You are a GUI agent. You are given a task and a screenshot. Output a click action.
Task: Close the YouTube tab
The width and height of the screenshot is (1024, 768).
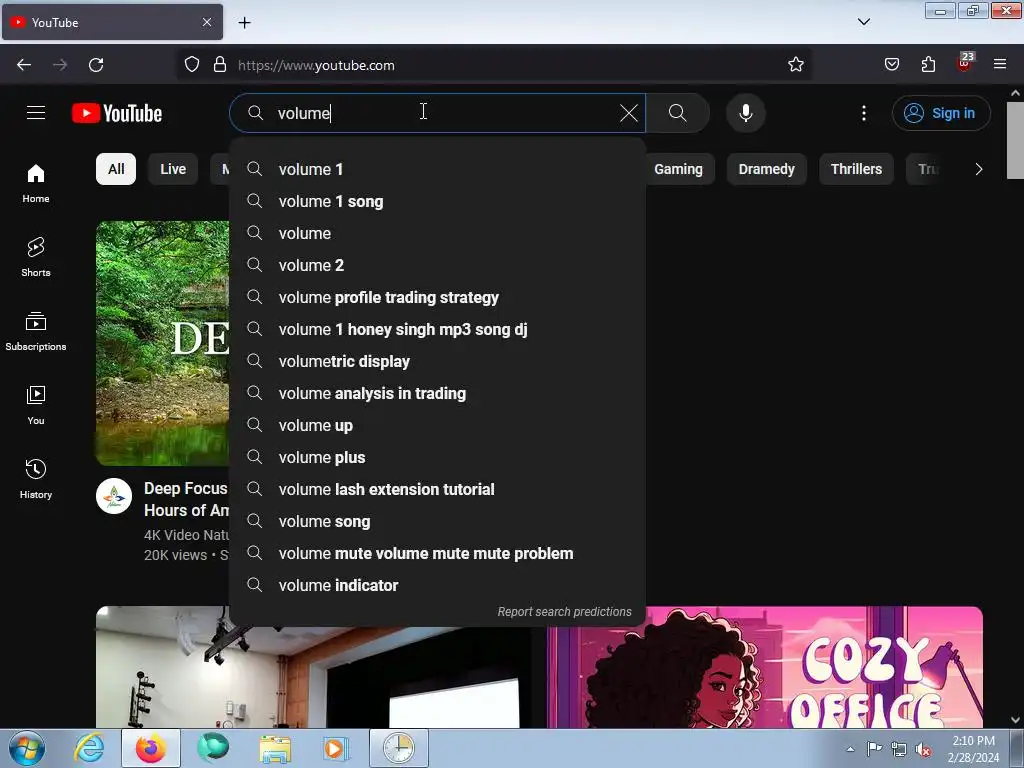(207, 22)
